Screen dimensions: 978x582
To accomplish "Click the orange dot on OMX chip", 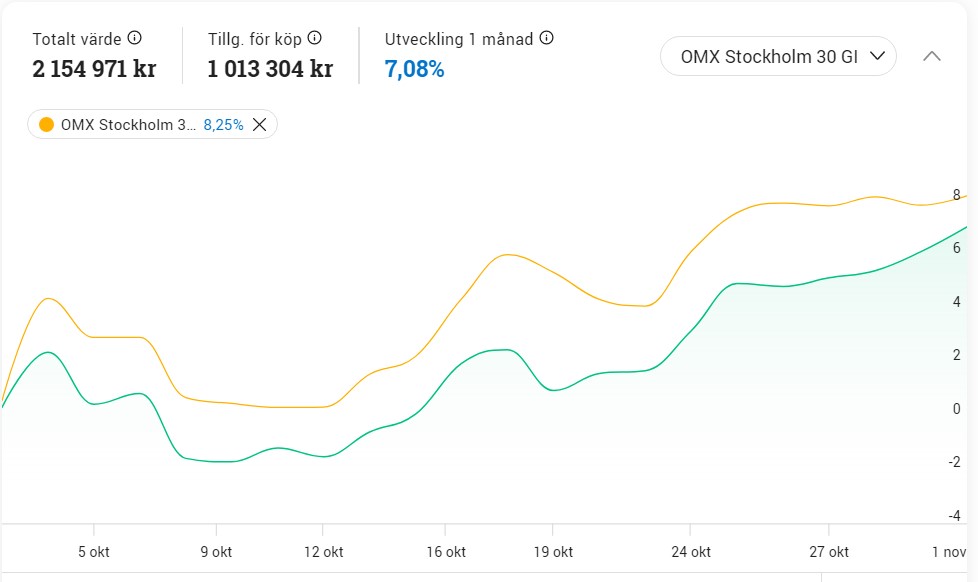I will (x=46, y=125).
